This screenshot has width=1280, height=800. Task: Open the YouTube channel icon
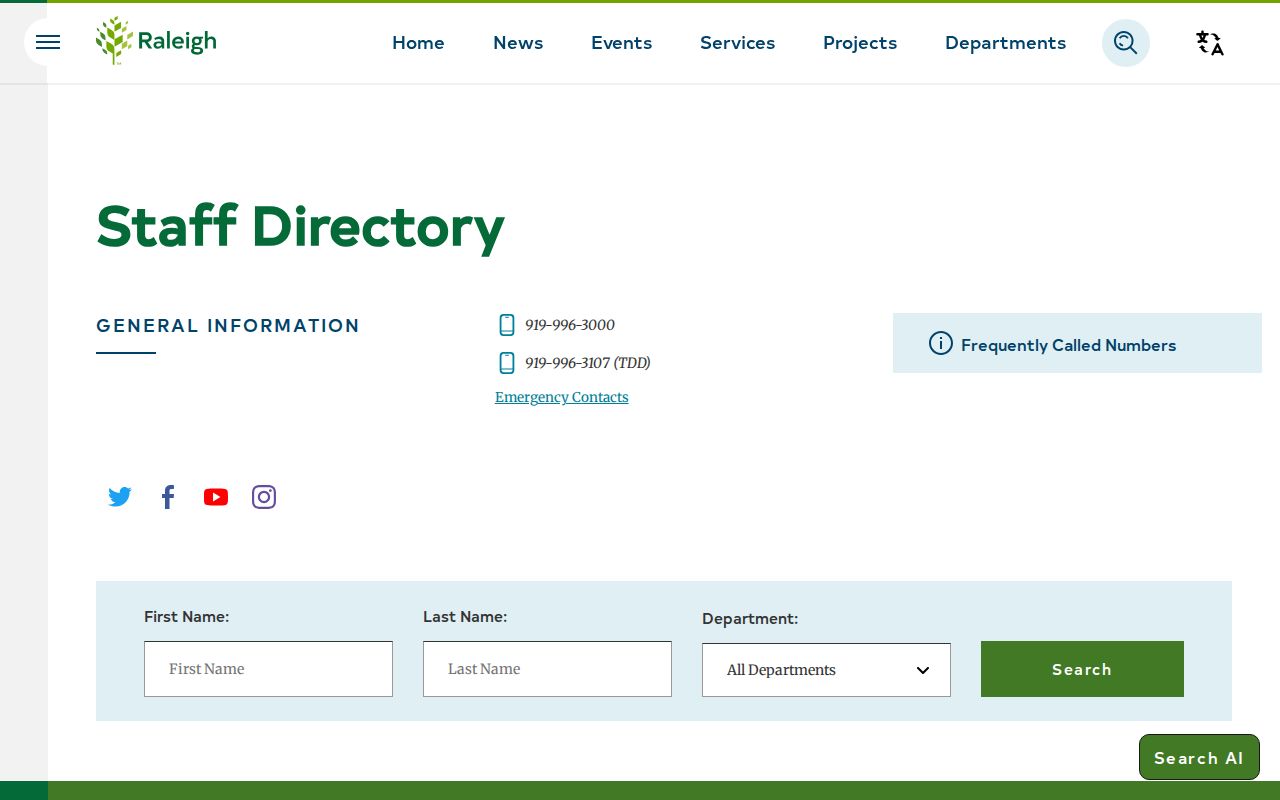[216, 497]
